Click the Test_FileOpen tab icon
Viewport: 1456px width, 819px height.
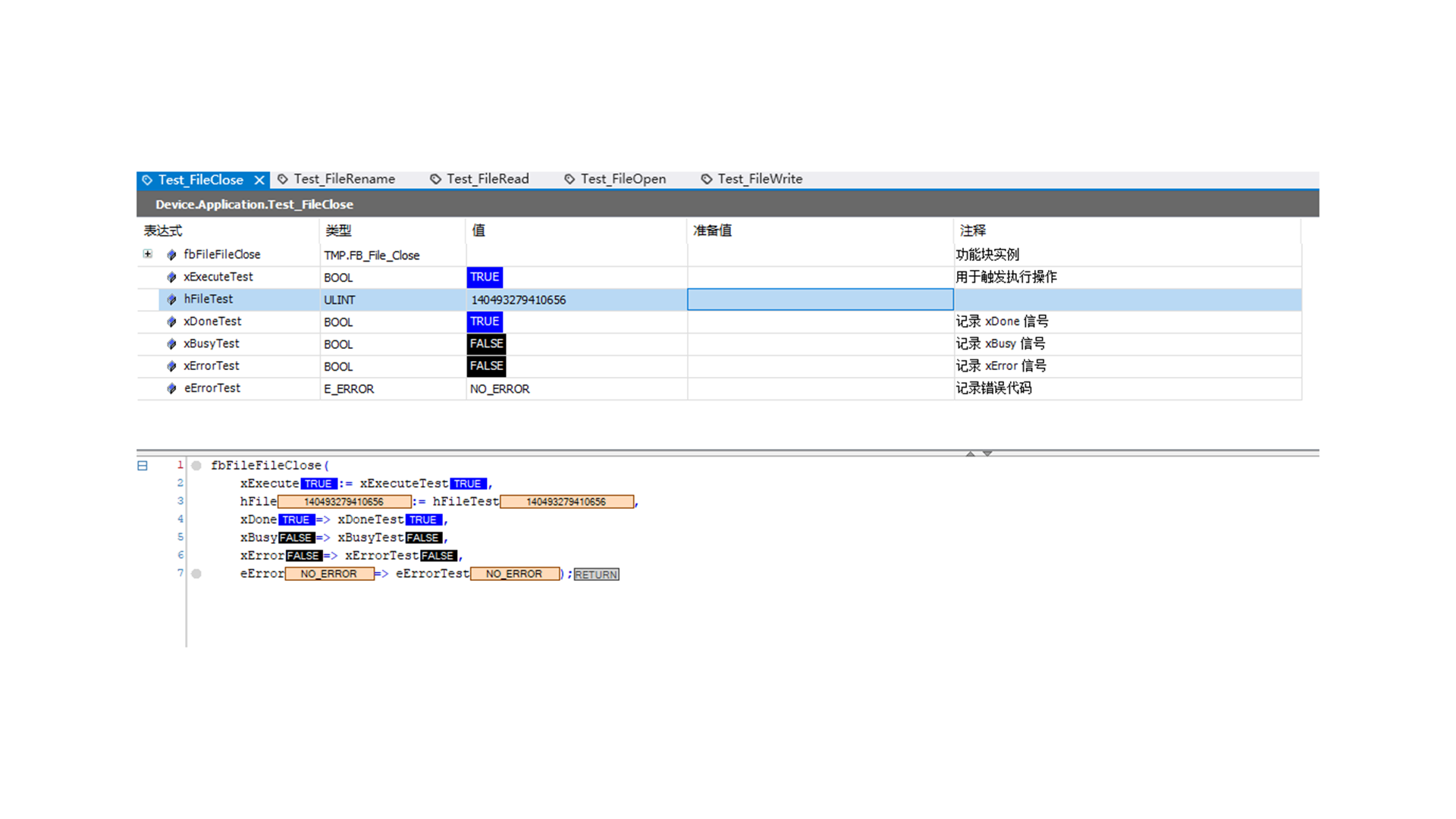point(570,179)
